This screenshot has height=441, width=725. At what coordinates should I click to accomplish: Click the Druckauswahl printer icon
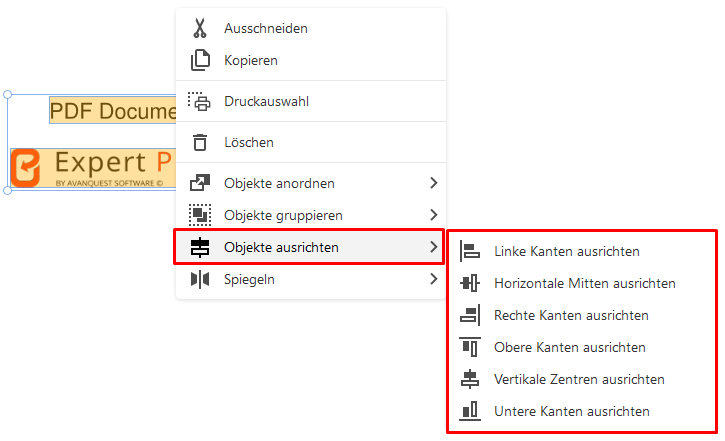(199, 101)
